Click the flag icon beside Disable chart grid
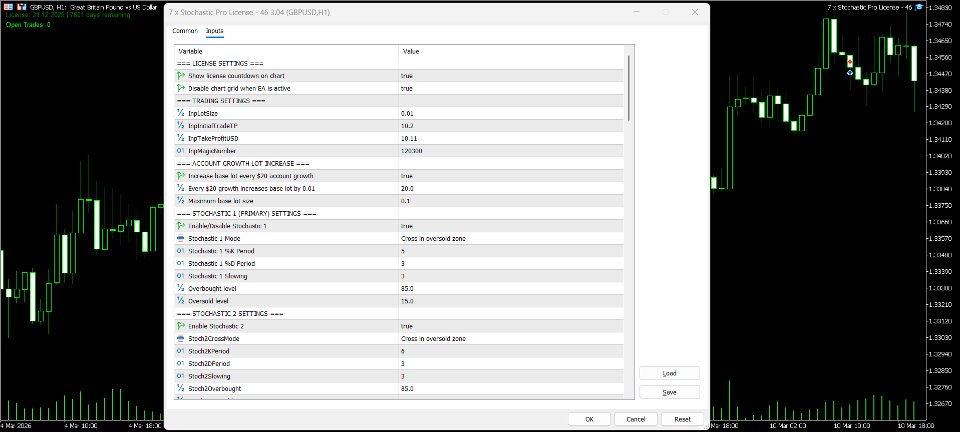 181,88
